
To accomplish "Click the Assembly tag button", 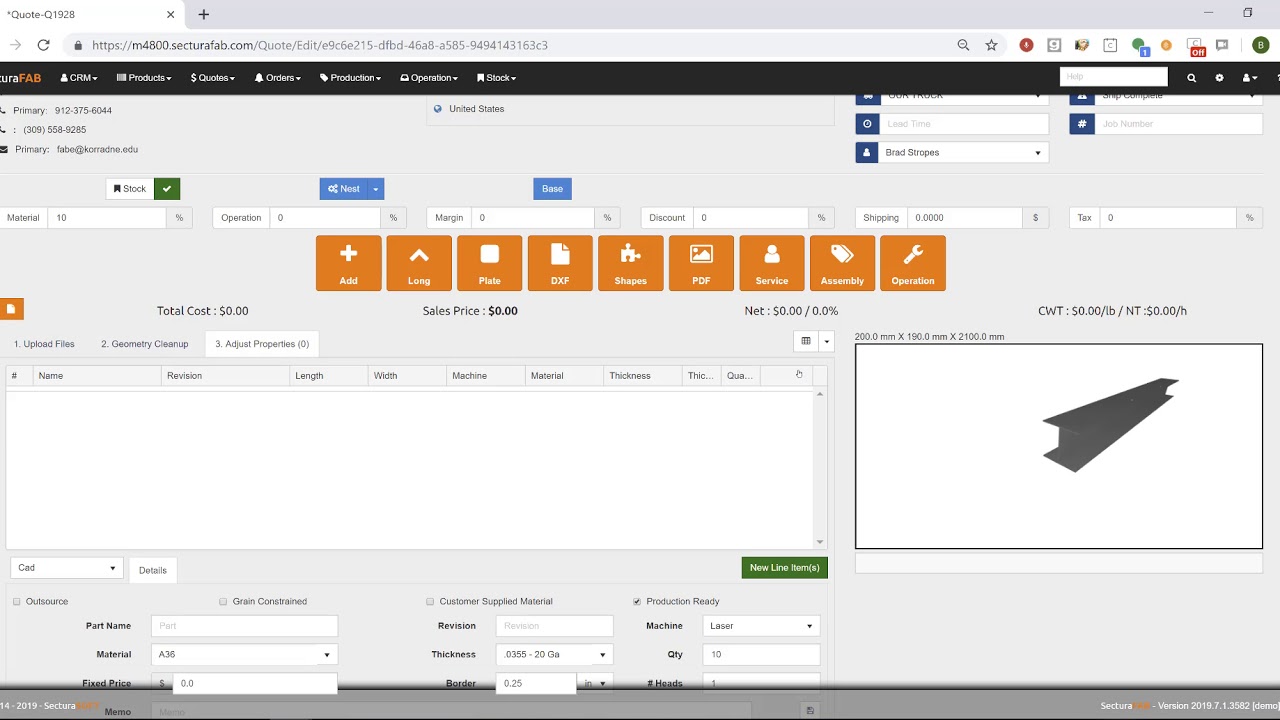I will coord(842,263).
